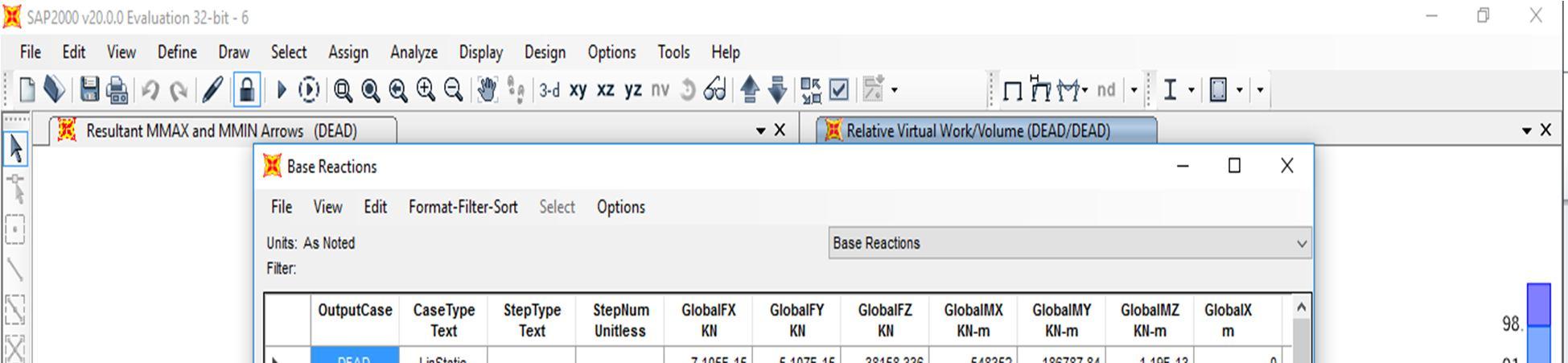Screen dimensions: 1568x363
Task: Show forces/stresses diagram icon
Action: [x=1068, y=90]
